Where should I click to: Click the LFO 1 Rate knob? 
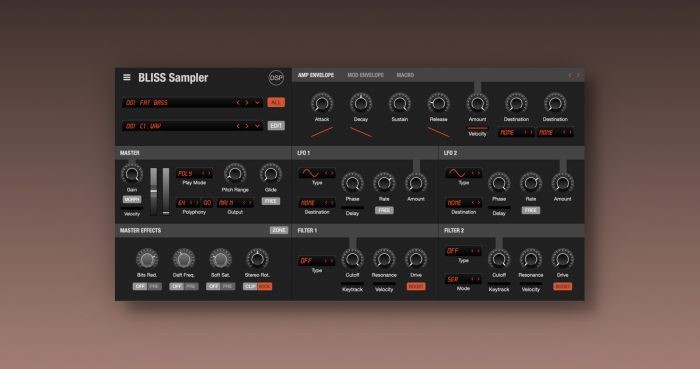click(x=384, y=183)
